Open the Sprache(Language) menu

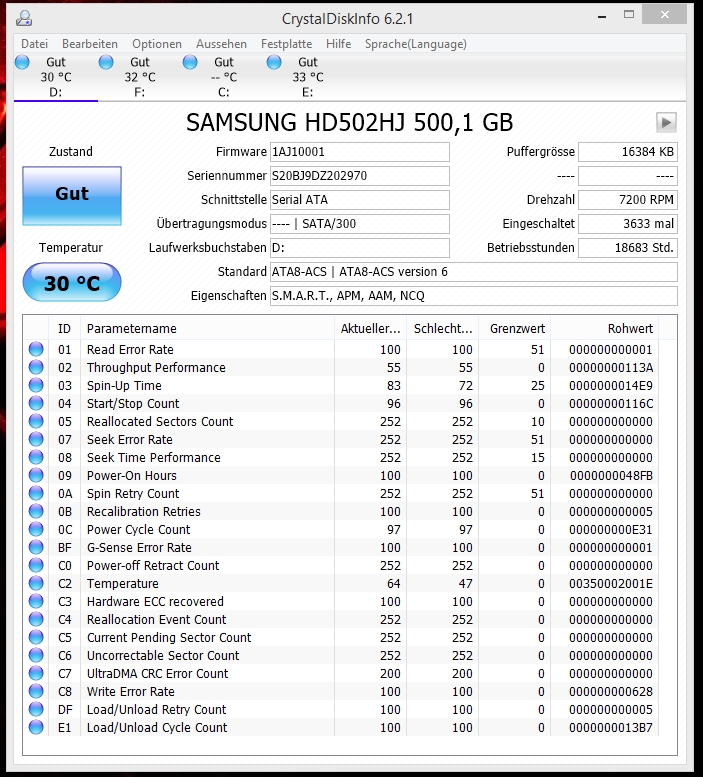click(x=416, y=44)
